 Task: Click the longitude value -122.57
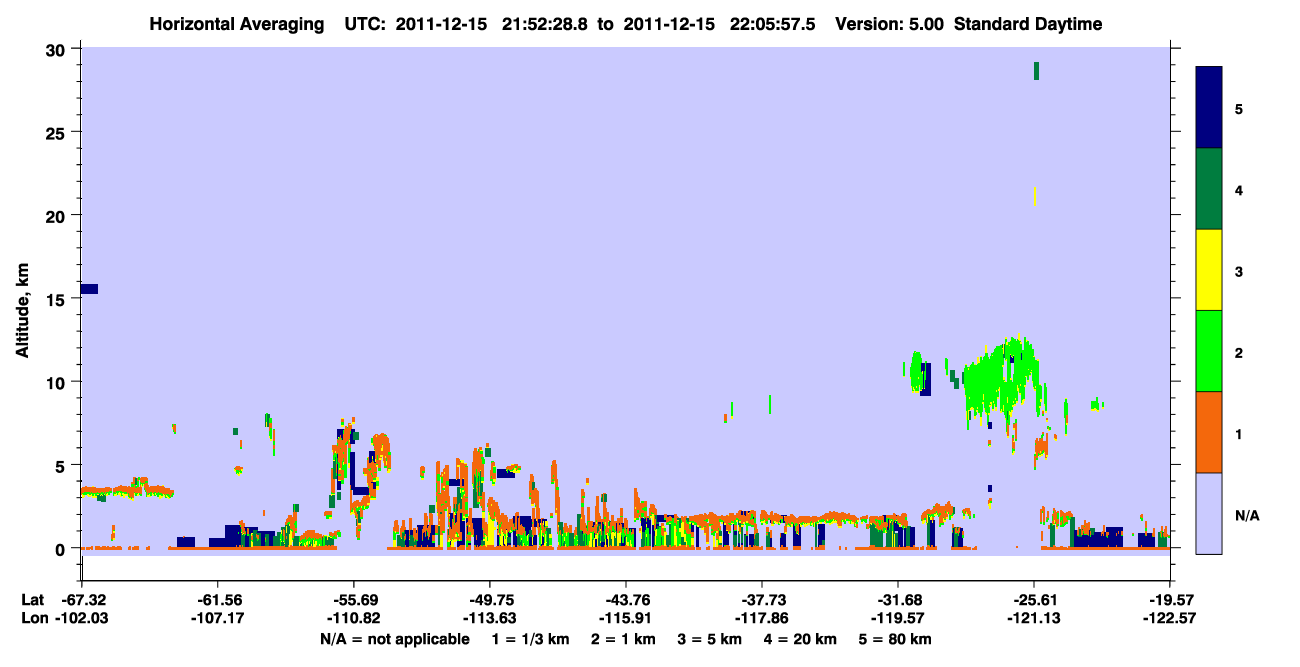(x=1170, y=618)
